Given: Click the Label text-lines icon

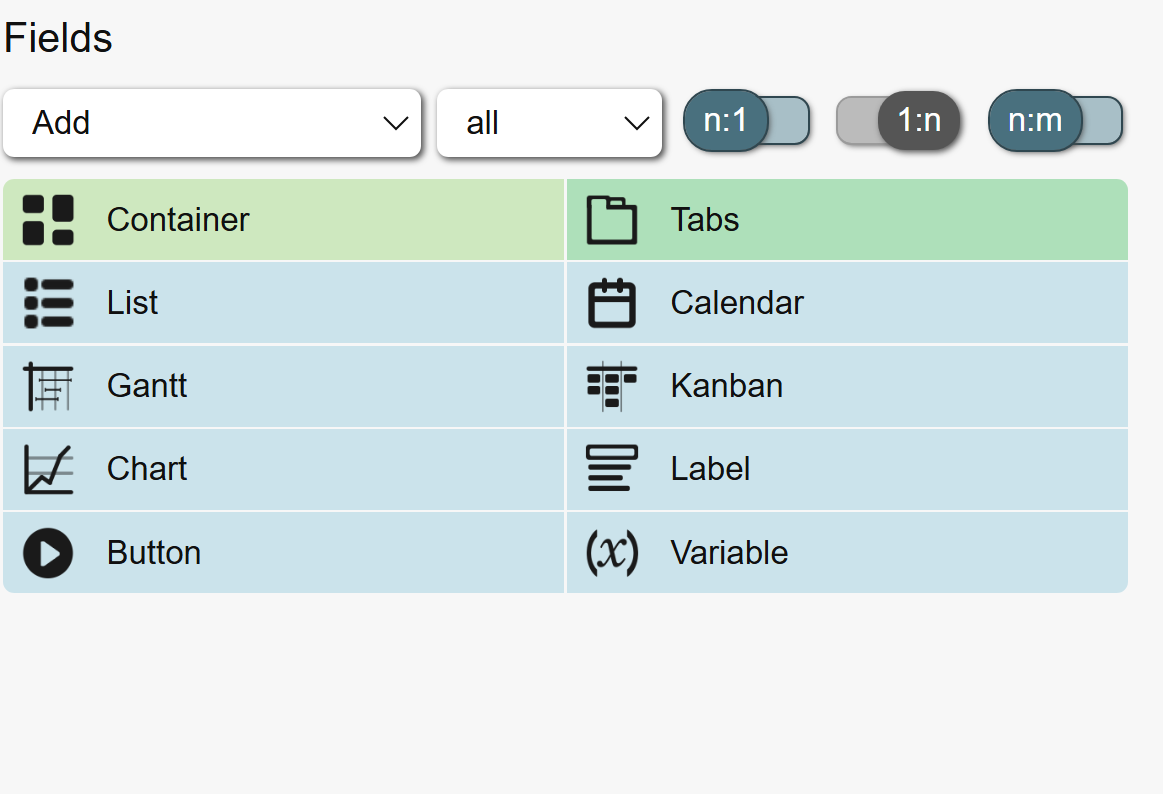Looking at the screenshot, I should pos(611,469).
